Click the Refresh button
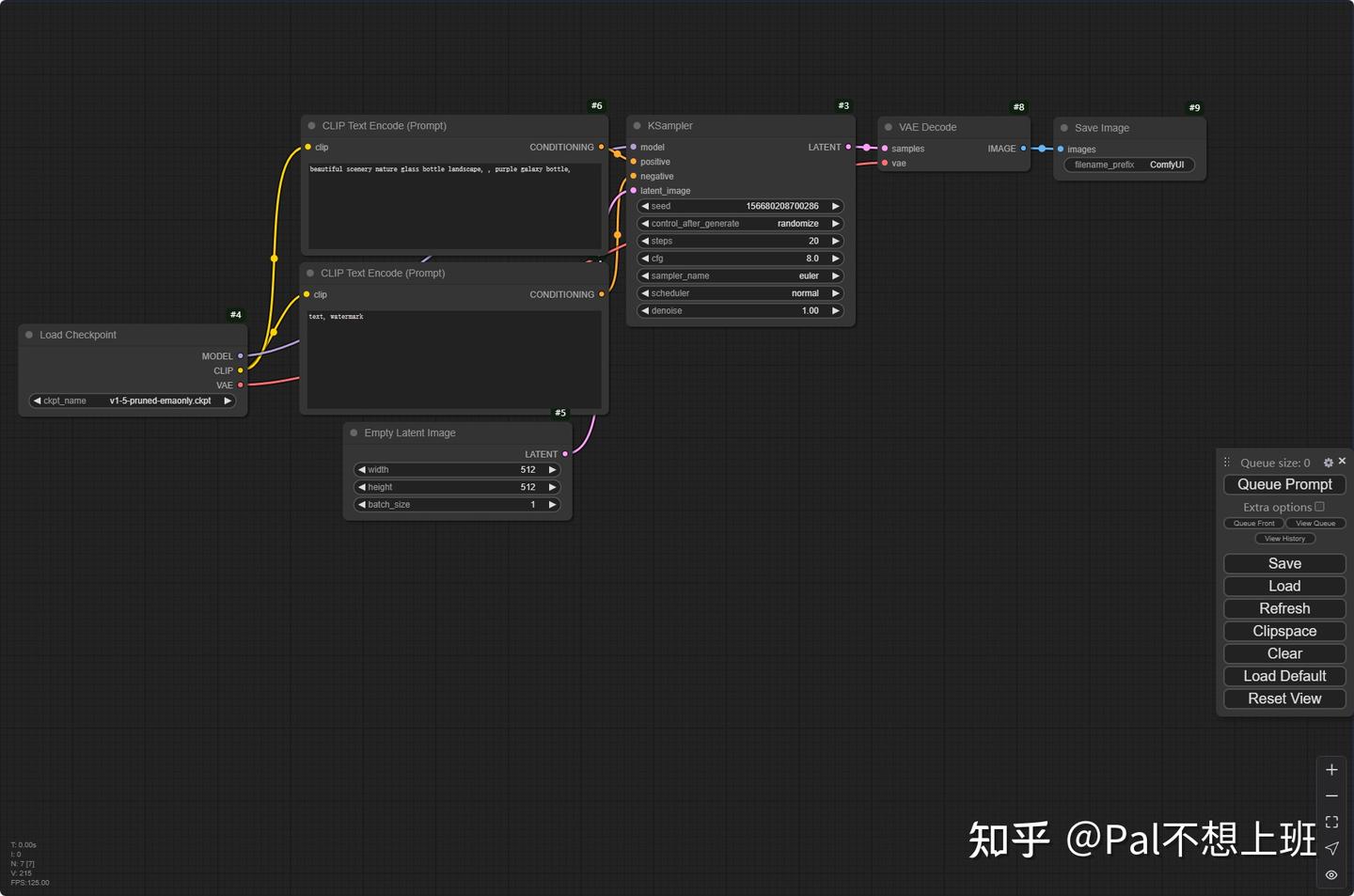This screenshot has height=896, width=1354. coord(1284,608)
